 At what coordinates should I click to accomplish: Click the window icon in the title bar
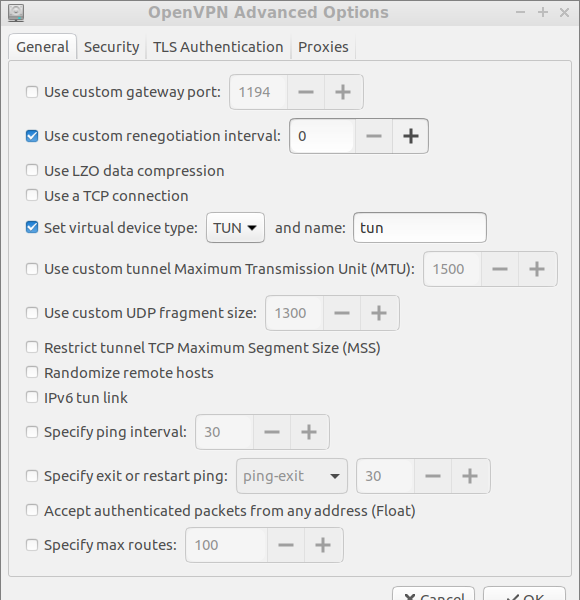tap(16, 13)
